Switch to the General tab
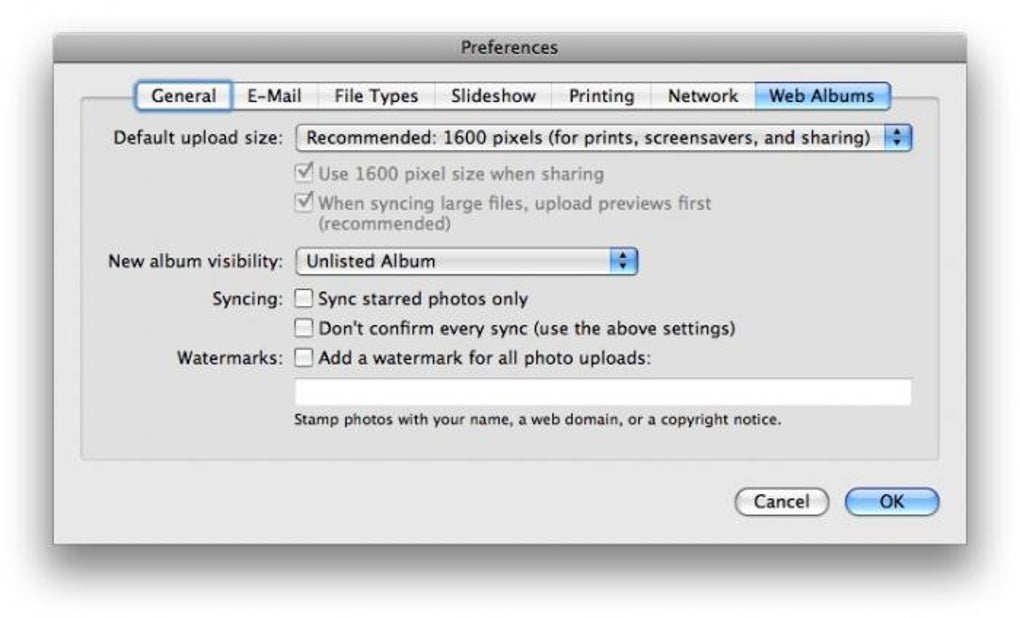This screenshot has height=618, width=1020. tap(183, 96)
